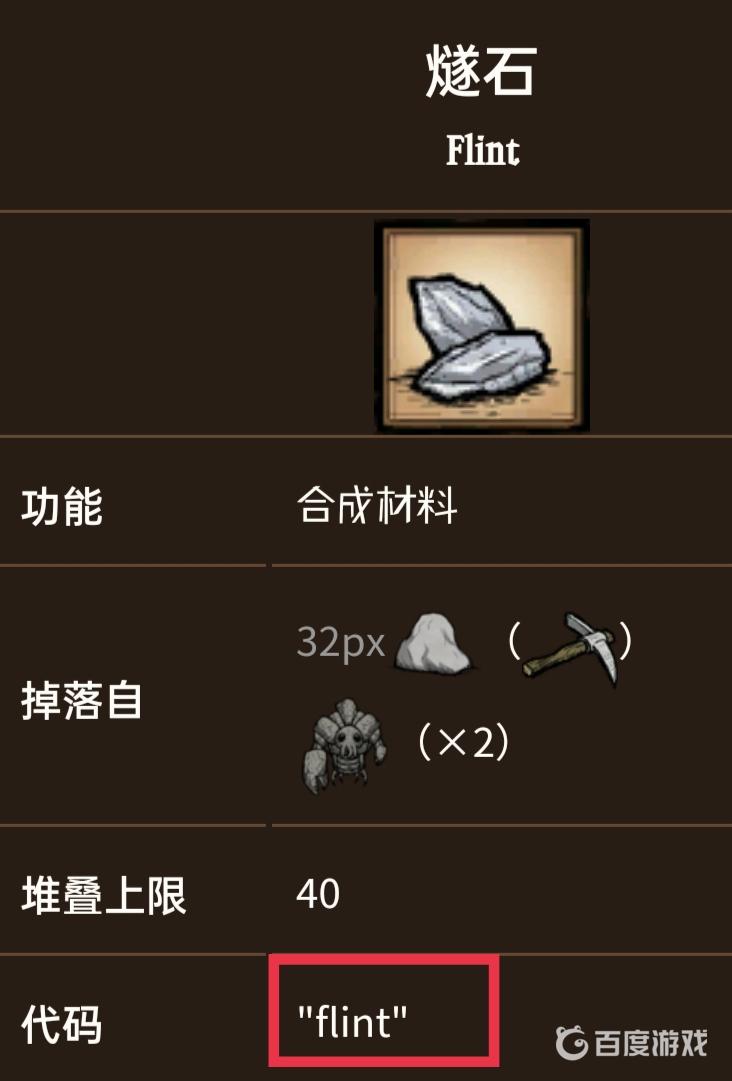
Task: Open the Flint item image
Action: point(482,325)
